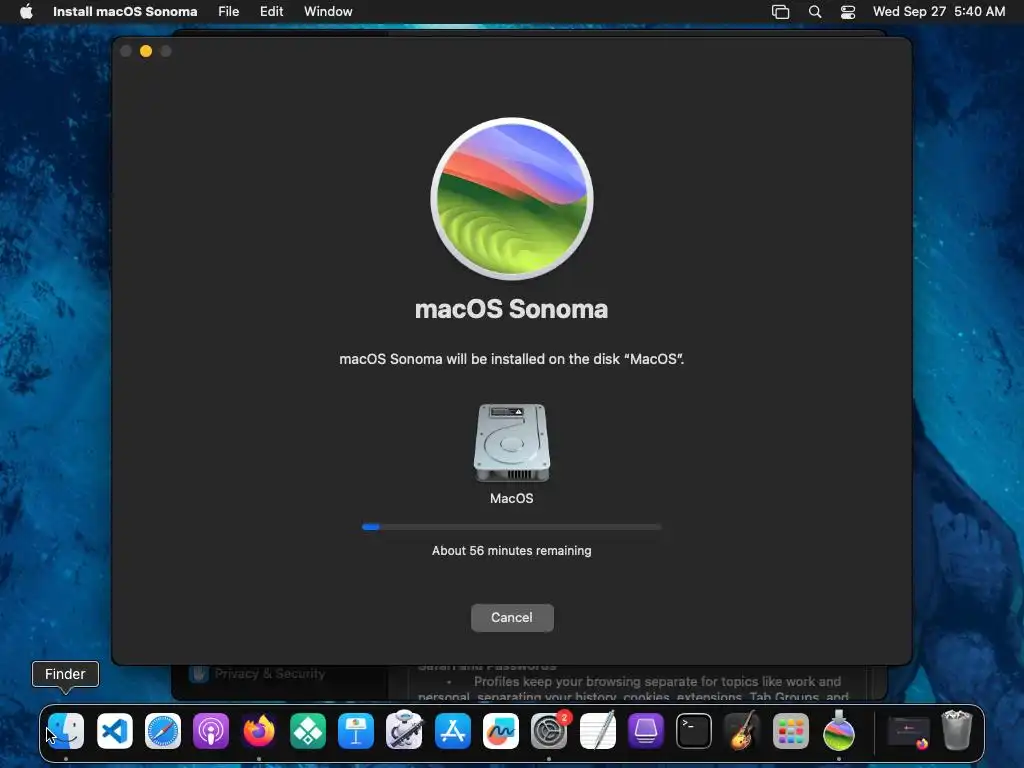
Task: Click the Install macOS Sonoma icon in the Dock
Action: [839, 731]
